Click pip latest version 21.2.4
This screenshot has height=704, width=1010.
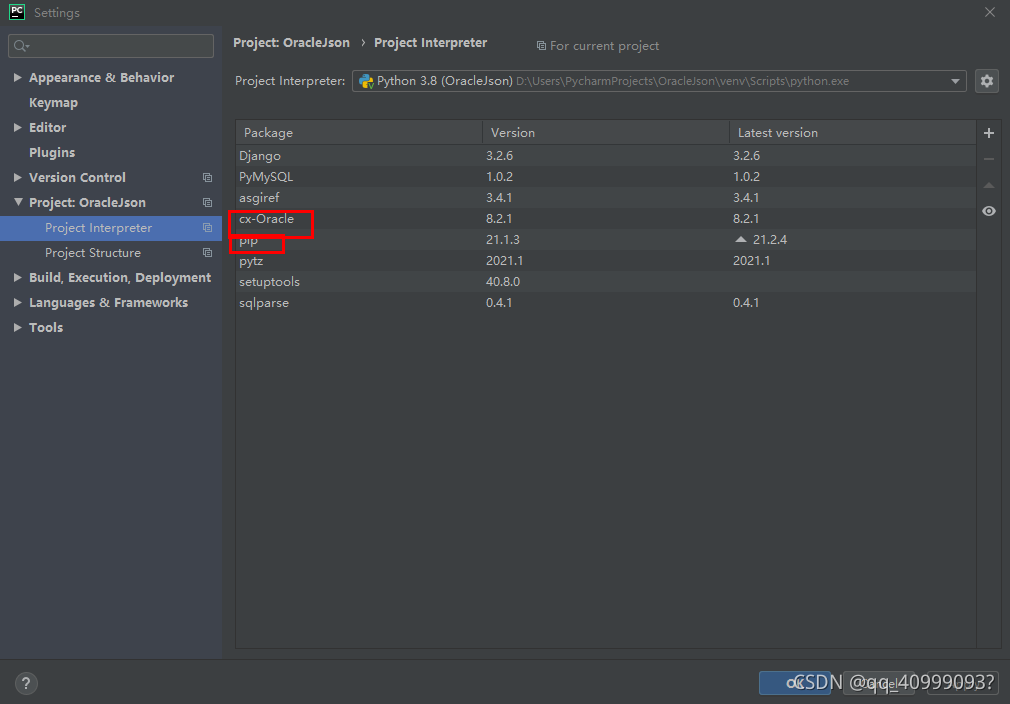[x=770, y=240]
